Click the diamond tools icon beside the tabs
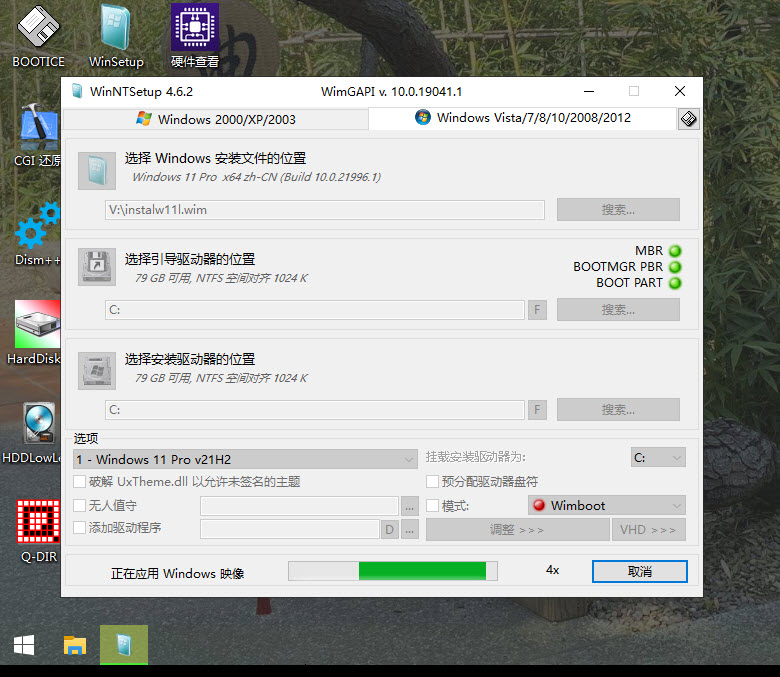 pyautogui.click(x=688, y=119)
